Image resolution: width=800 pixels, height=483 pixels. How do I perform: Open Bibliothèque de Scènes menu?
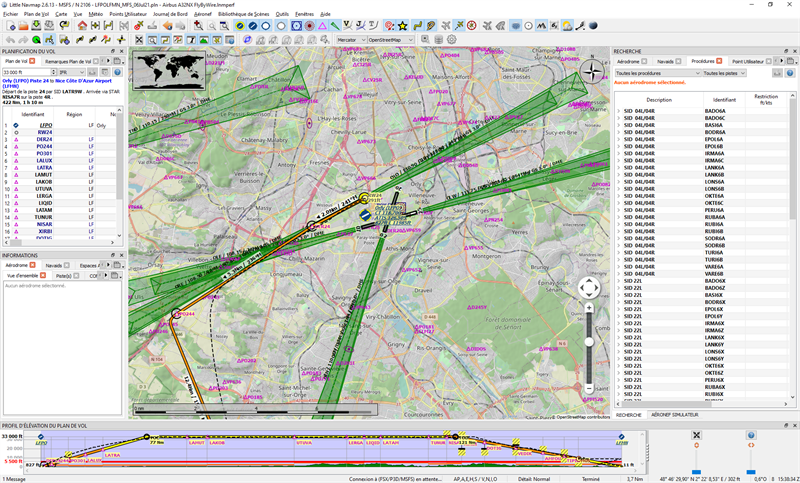click(243, 14)
